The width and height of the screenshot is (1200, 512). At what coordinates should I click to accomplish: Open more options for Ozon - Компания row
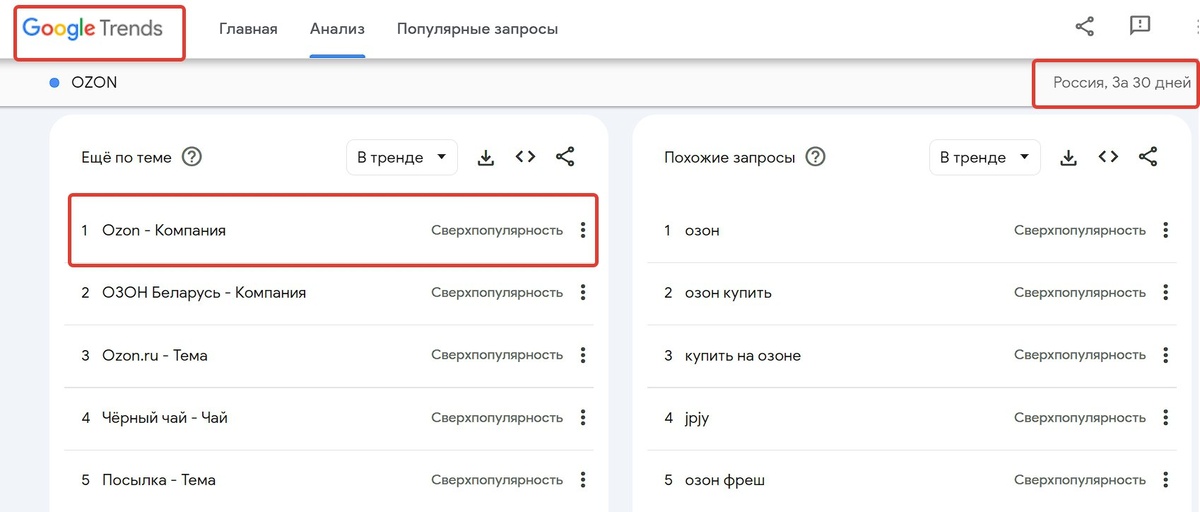click(x=583, y=230)
